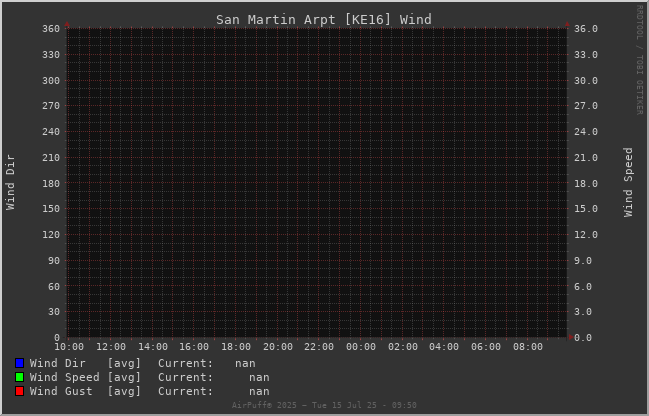649x416 pixels.
Task: Click the 10:00 time axis label
Action: point(69,347)
